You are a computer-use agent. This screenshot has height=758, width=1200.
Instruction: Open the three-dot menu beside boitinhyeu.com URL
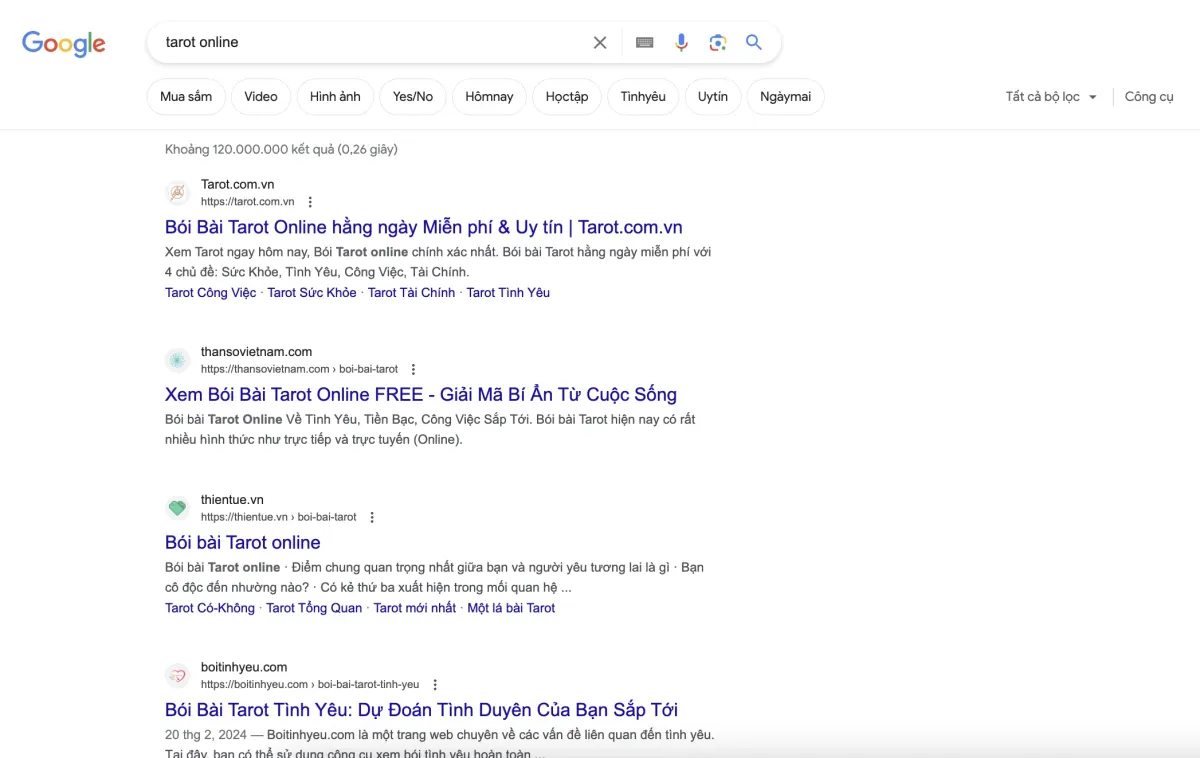pyautogui.click(x=435, y=685)
